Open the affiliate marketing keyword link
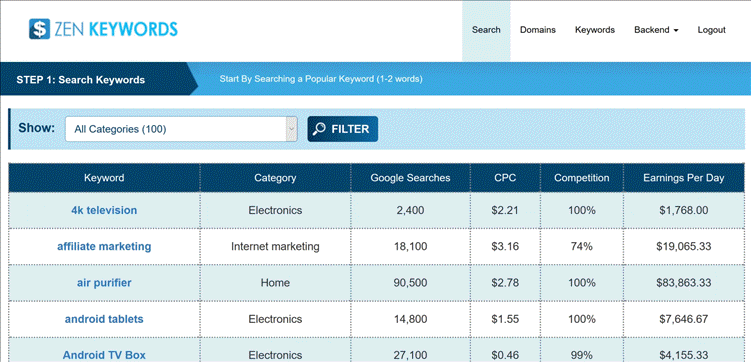This screenshot has height=362, width=751. 104,247
